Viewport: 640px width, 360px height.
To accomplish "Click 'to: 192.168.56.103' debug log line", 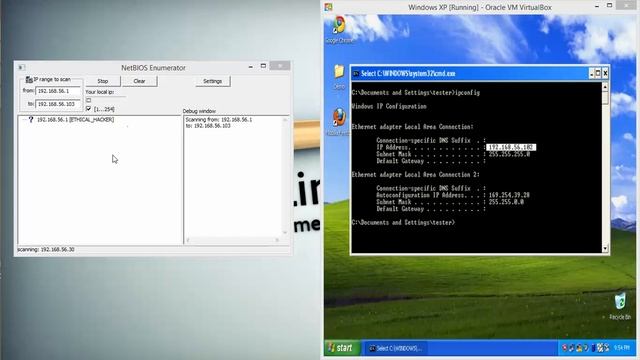I will [x=208, y=126].
